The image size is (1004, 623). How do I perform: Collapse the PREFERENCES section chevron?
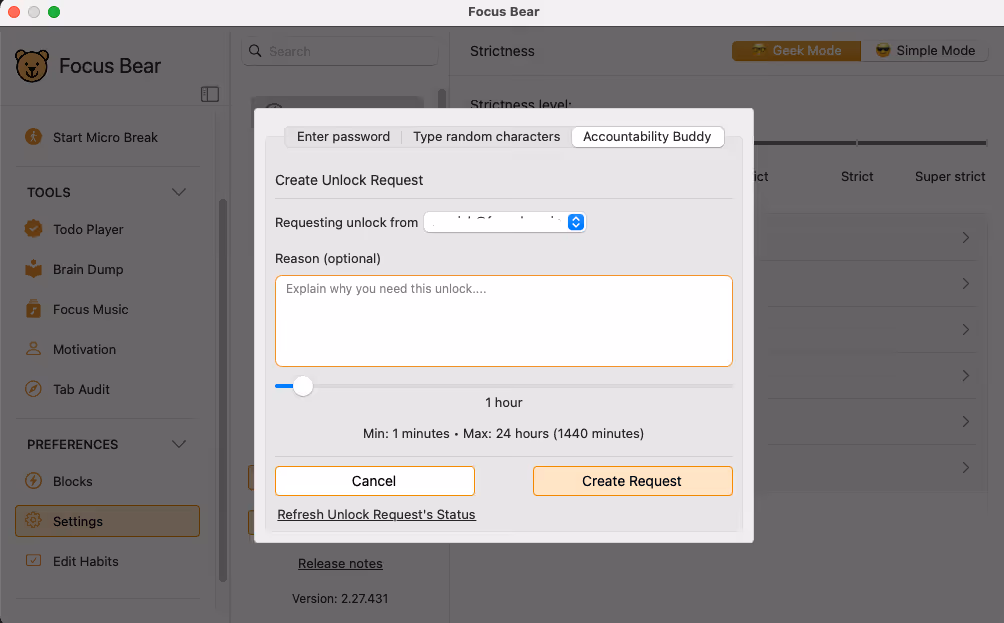coord(179,444)
